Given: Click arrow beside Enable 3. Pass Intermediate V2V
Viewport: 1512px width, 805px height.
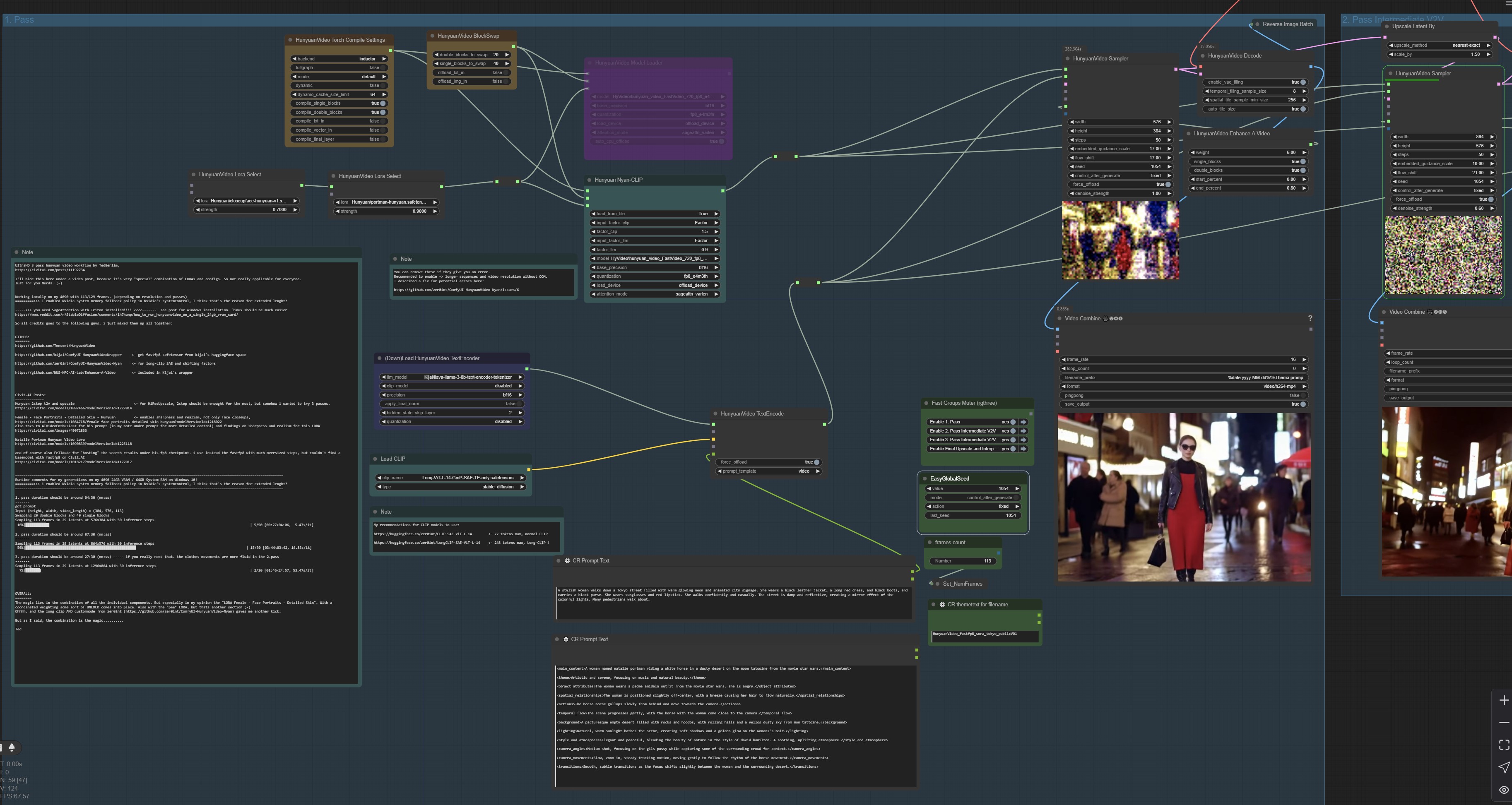Looking at the screenshot, I should pyautogui.click(x=1023, y=440).
